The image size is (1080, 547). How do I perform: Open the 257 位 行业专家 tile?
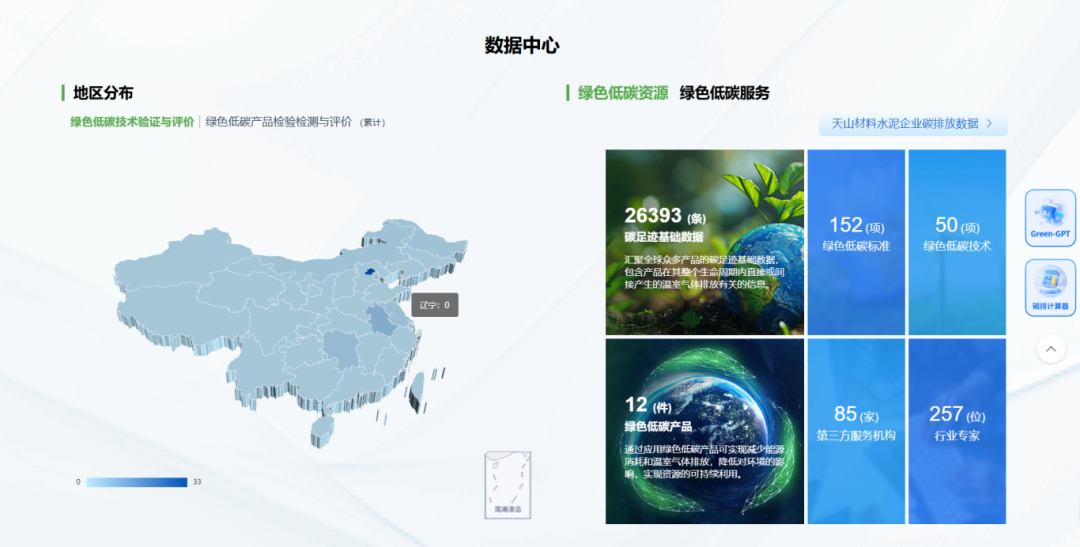click(957, 431)
